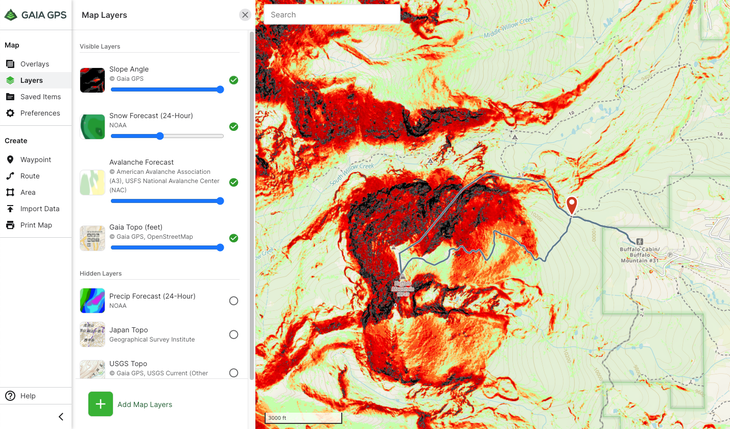Click into the Search field
This screenshot has width=730, height=429.
332,15
